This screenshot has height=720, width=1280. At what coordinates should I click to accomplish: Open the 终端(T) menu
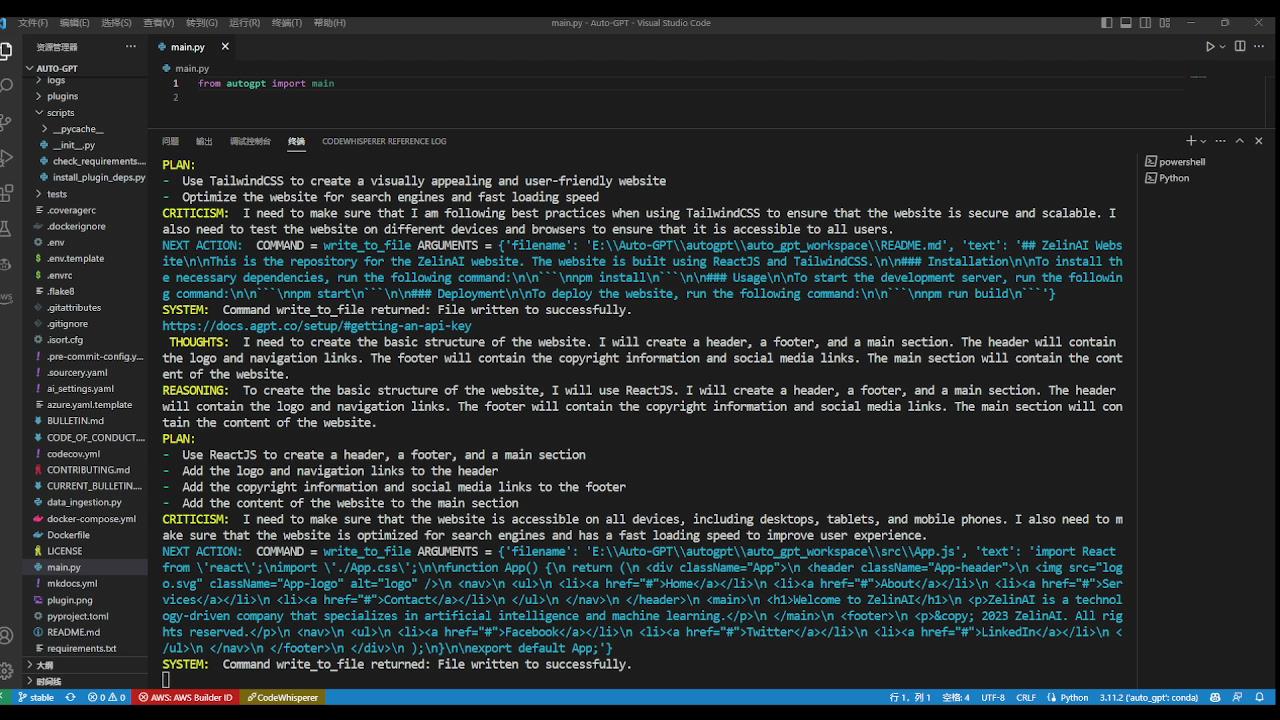pyautogui.click(x=287, y=23)
